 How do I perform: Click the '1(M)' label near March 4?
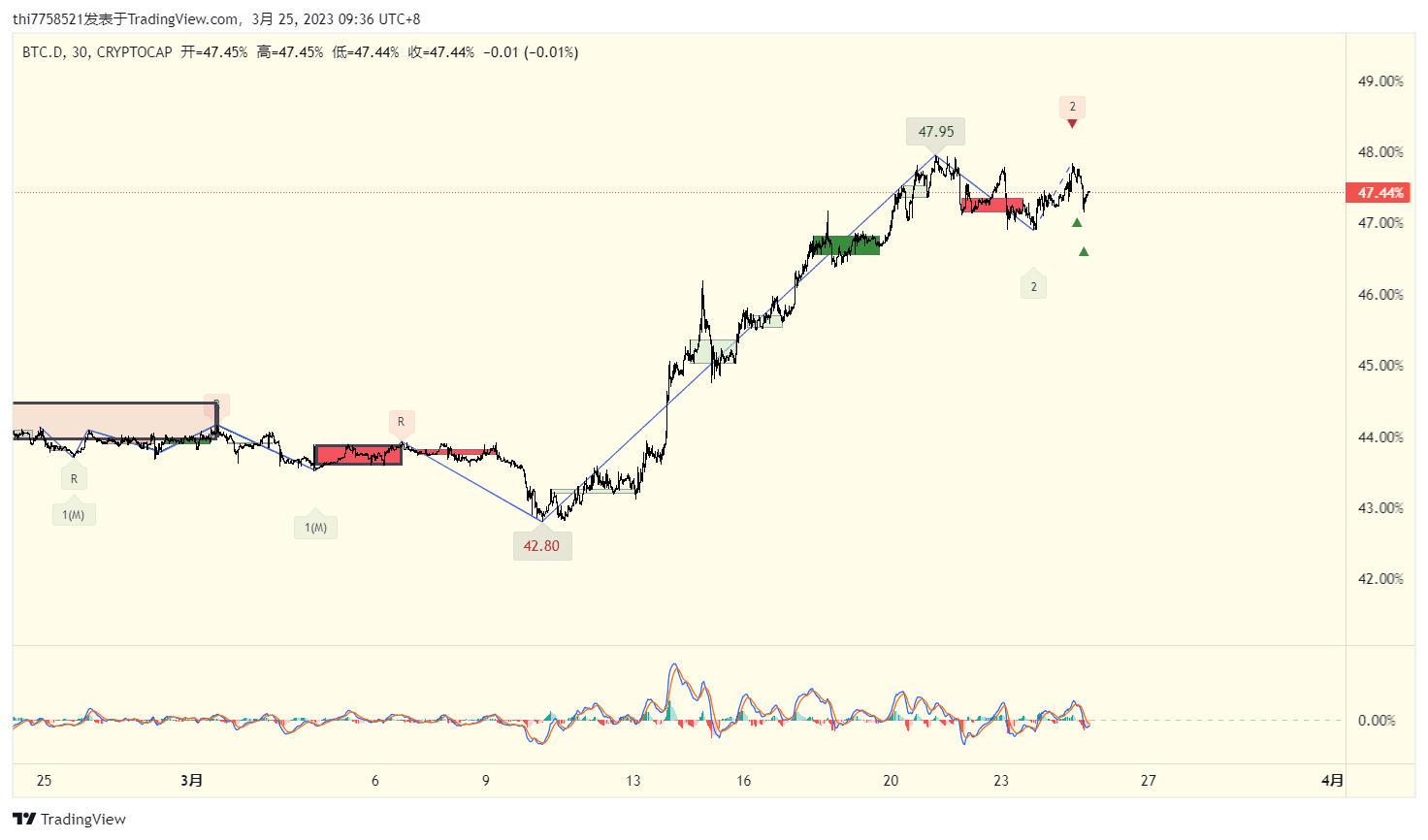(315, 528)
